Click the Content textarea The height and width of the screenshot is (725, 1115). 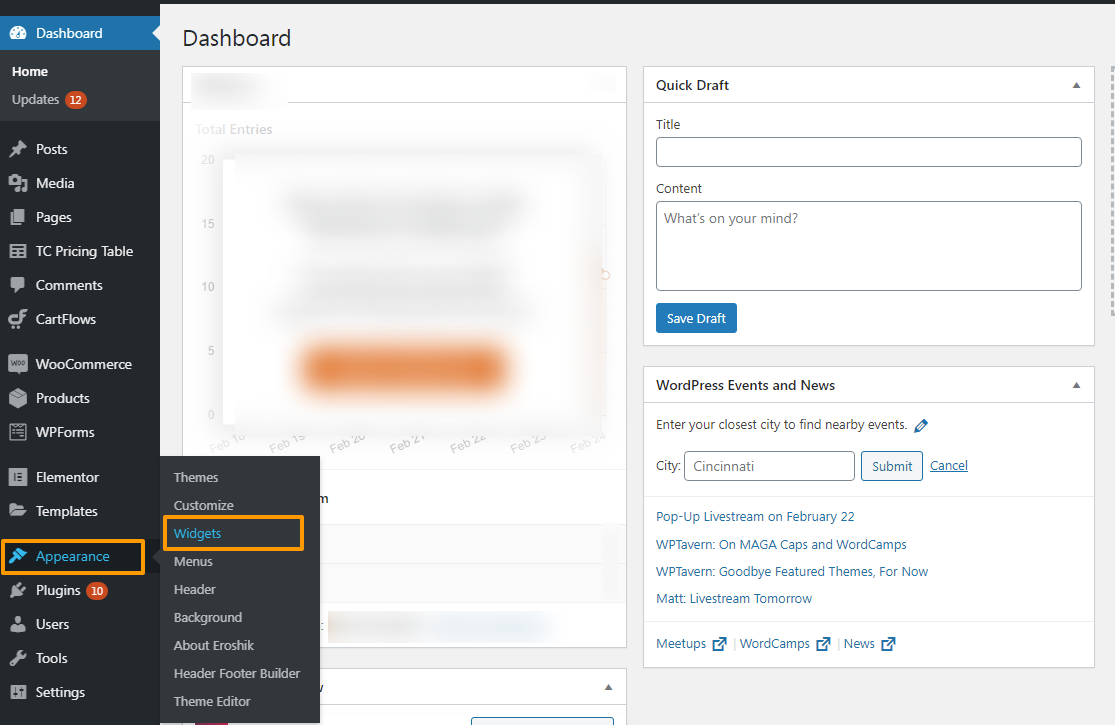(868, 246)
